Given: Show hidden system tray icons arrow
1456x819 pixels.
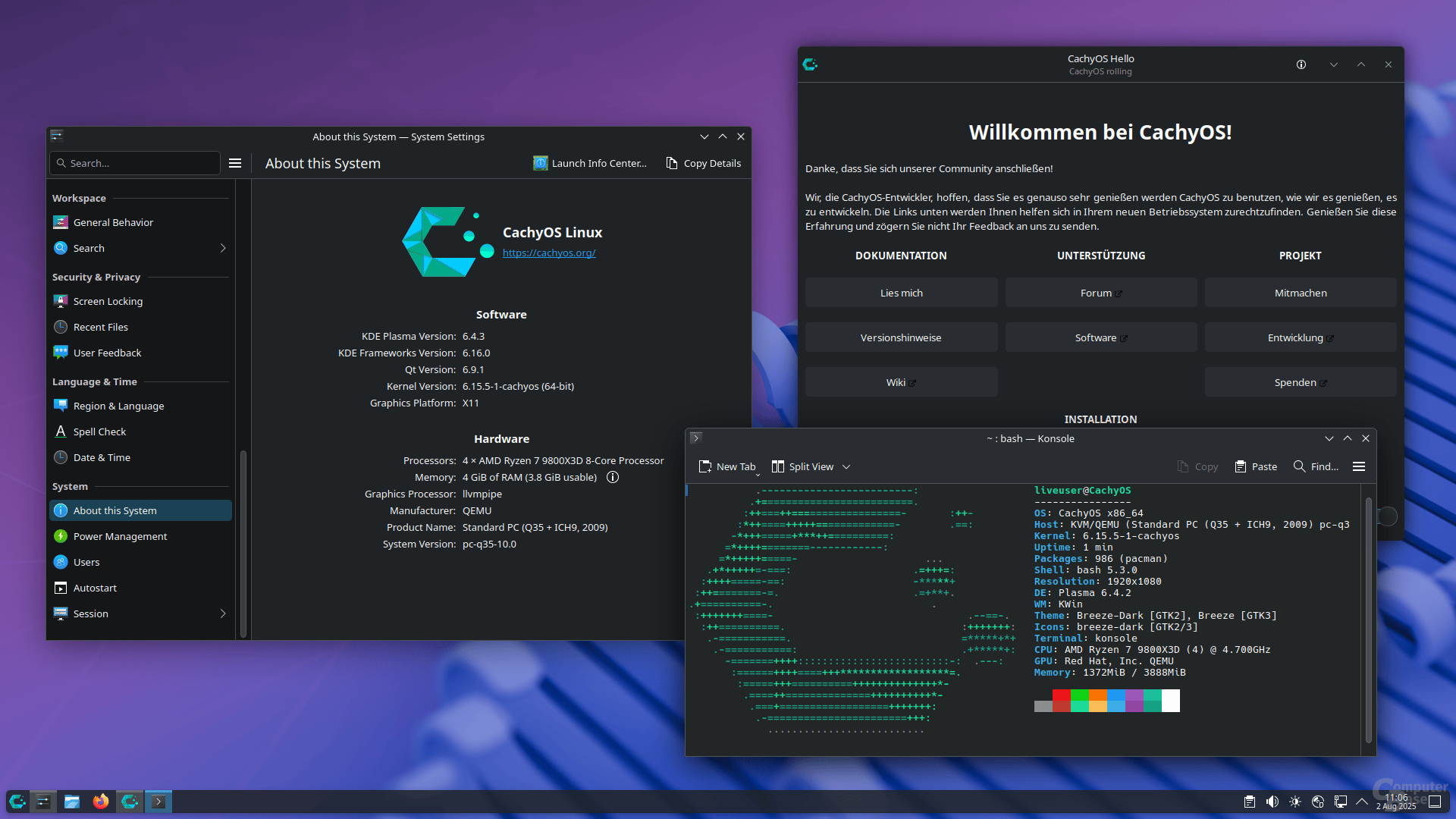Looking at the screenshot, I should pyautogui.click(x=1362, y=802).
